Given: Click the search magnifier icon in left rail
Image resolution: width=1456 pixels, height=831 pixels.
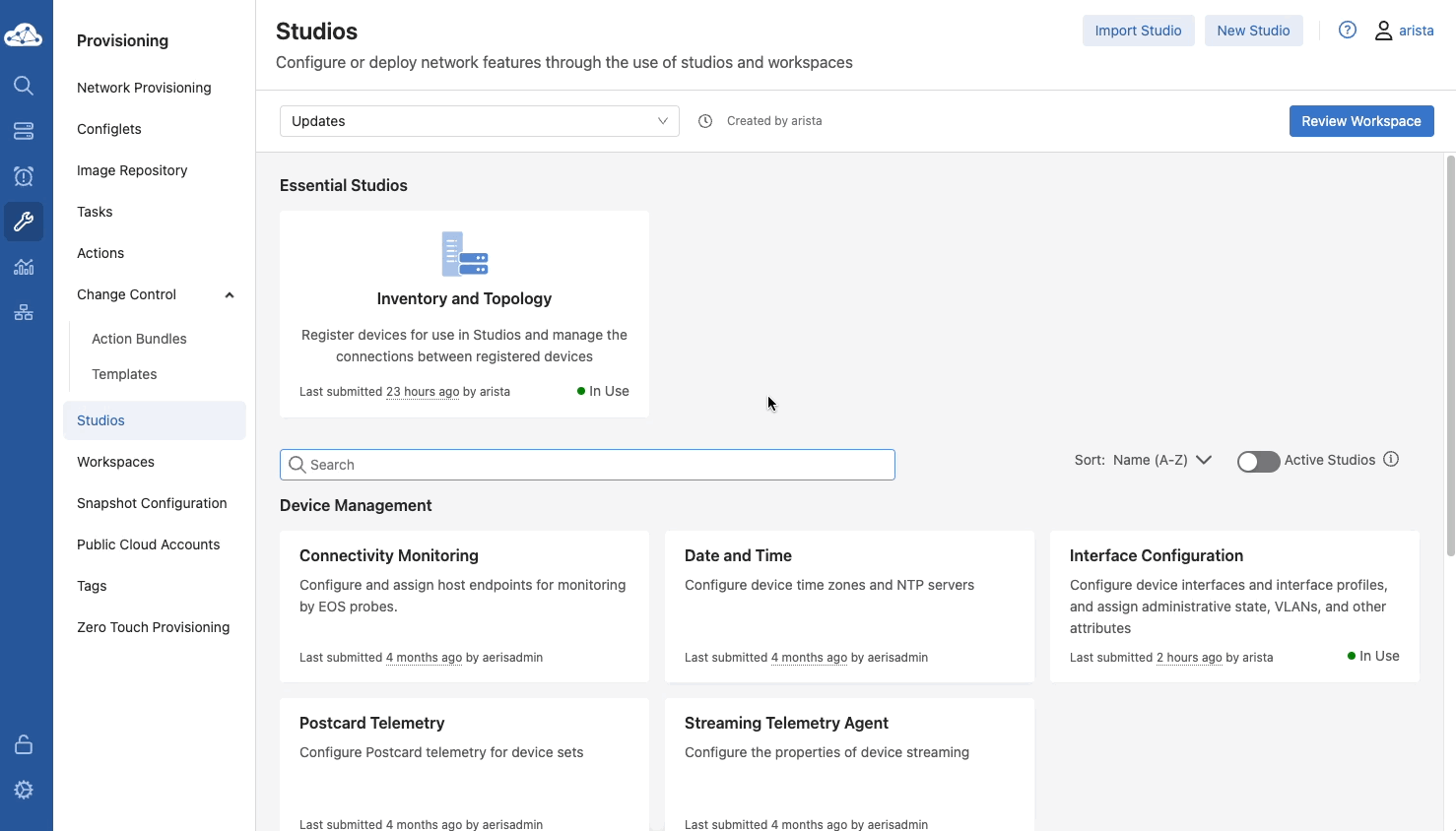Looking at the screenshot, I should click(24, 86).
